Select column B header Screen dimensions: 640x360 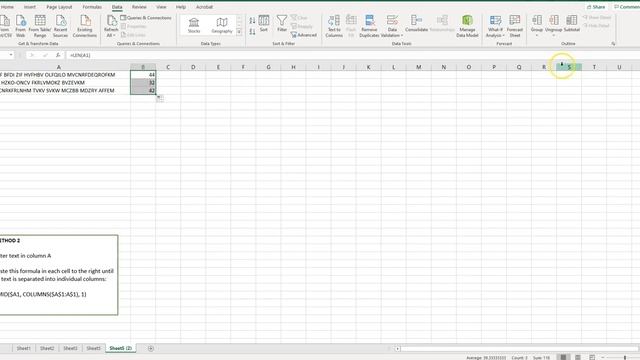[143, 67]
